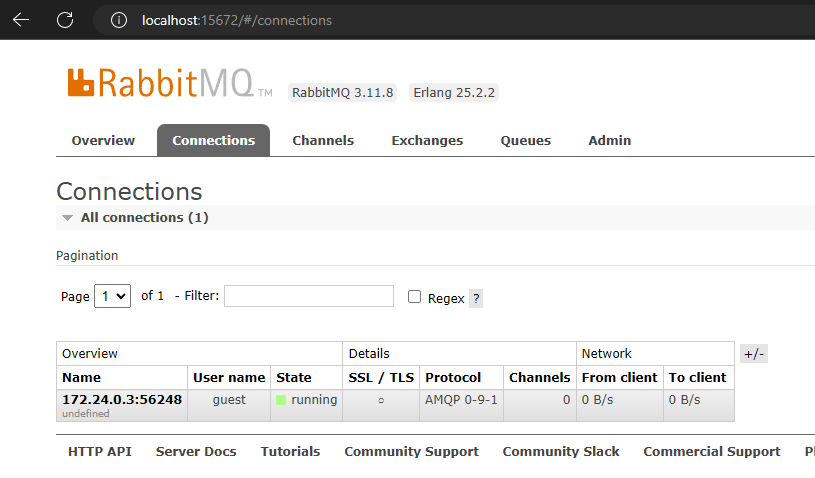The width and height of the screenshot is (815, 478).
Task: Open the Exchanges tab
Action: tap(427, 140)
